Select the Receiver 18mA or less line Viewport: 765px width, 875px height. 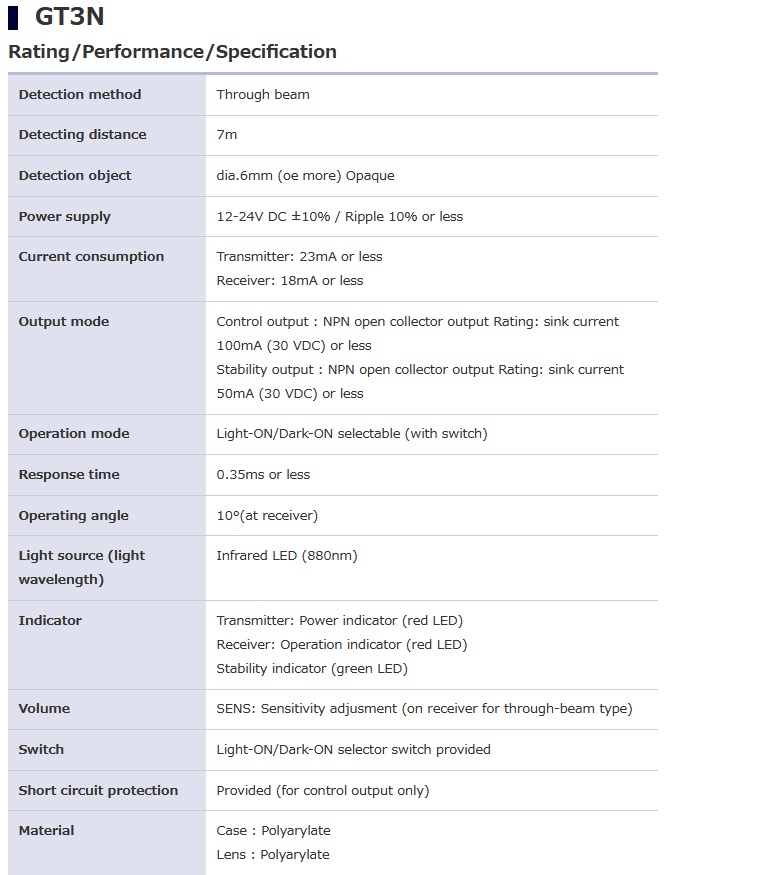(x=290, y=281)
